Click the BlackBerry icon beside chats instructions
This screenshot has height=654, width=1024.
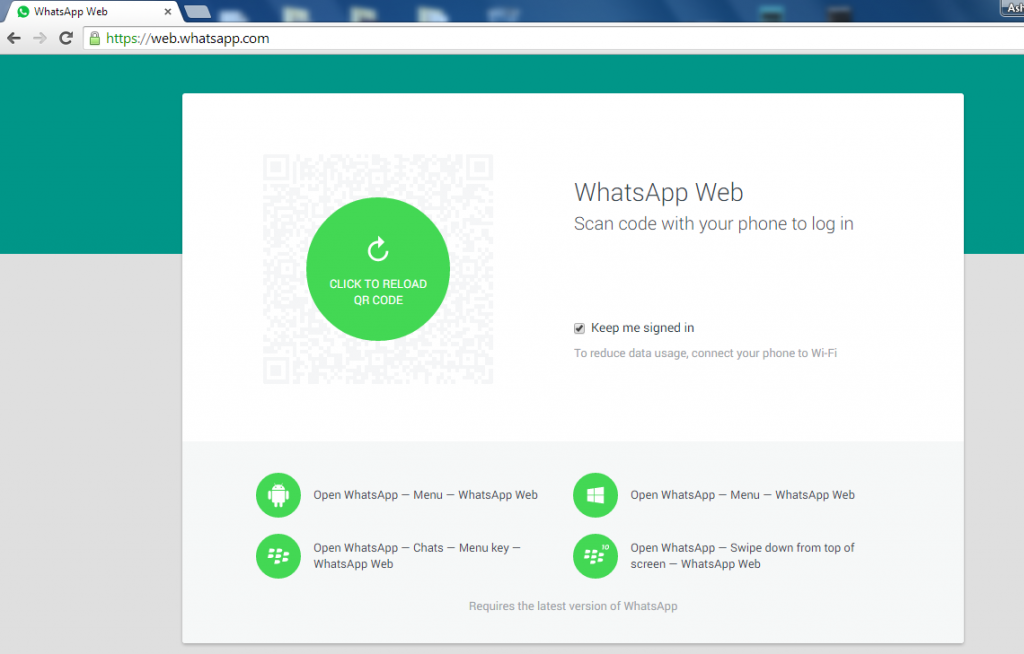[x=278, y=556]
